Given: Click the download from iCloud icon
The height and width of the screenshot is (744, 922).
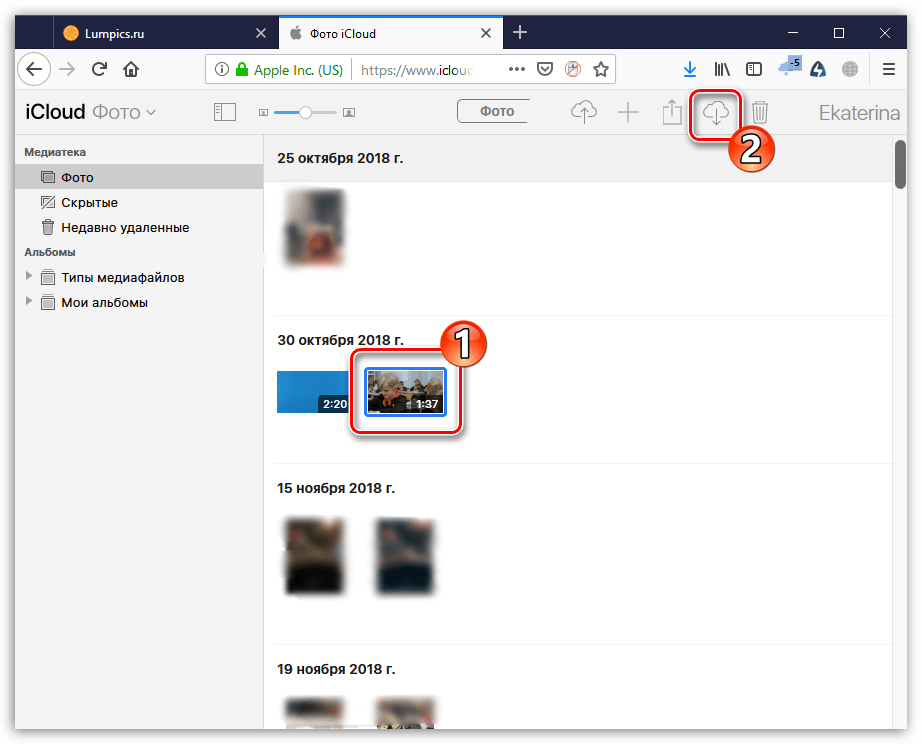Looking at the screenshot, I should [x=715, y=113].
